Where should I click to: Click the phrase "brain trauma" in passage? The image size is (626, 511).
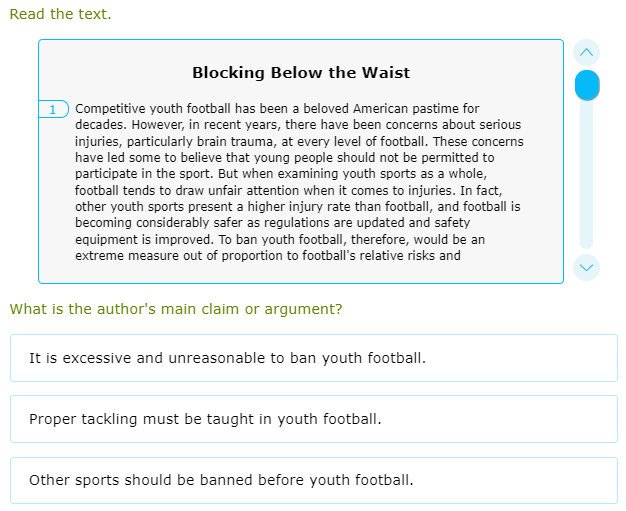[x=222, y=142]
